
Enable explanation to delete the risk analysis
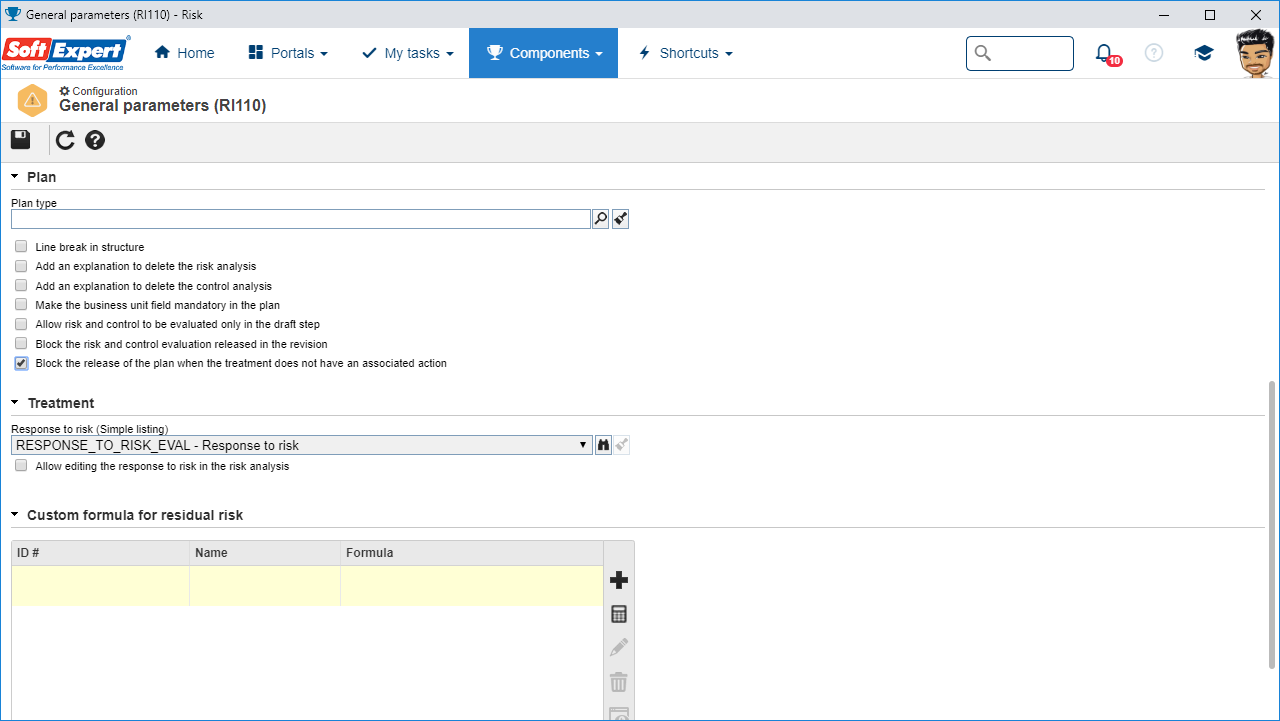(21, 266)
